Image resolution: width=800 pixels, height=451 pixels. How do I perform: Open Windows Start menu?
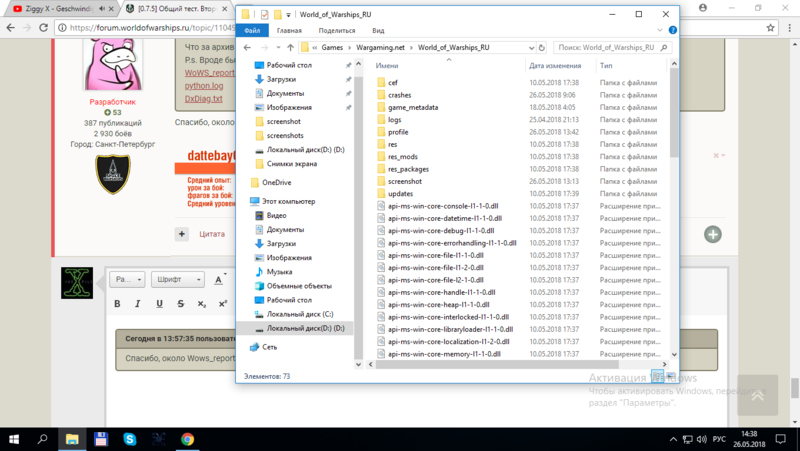pos(14,439)
